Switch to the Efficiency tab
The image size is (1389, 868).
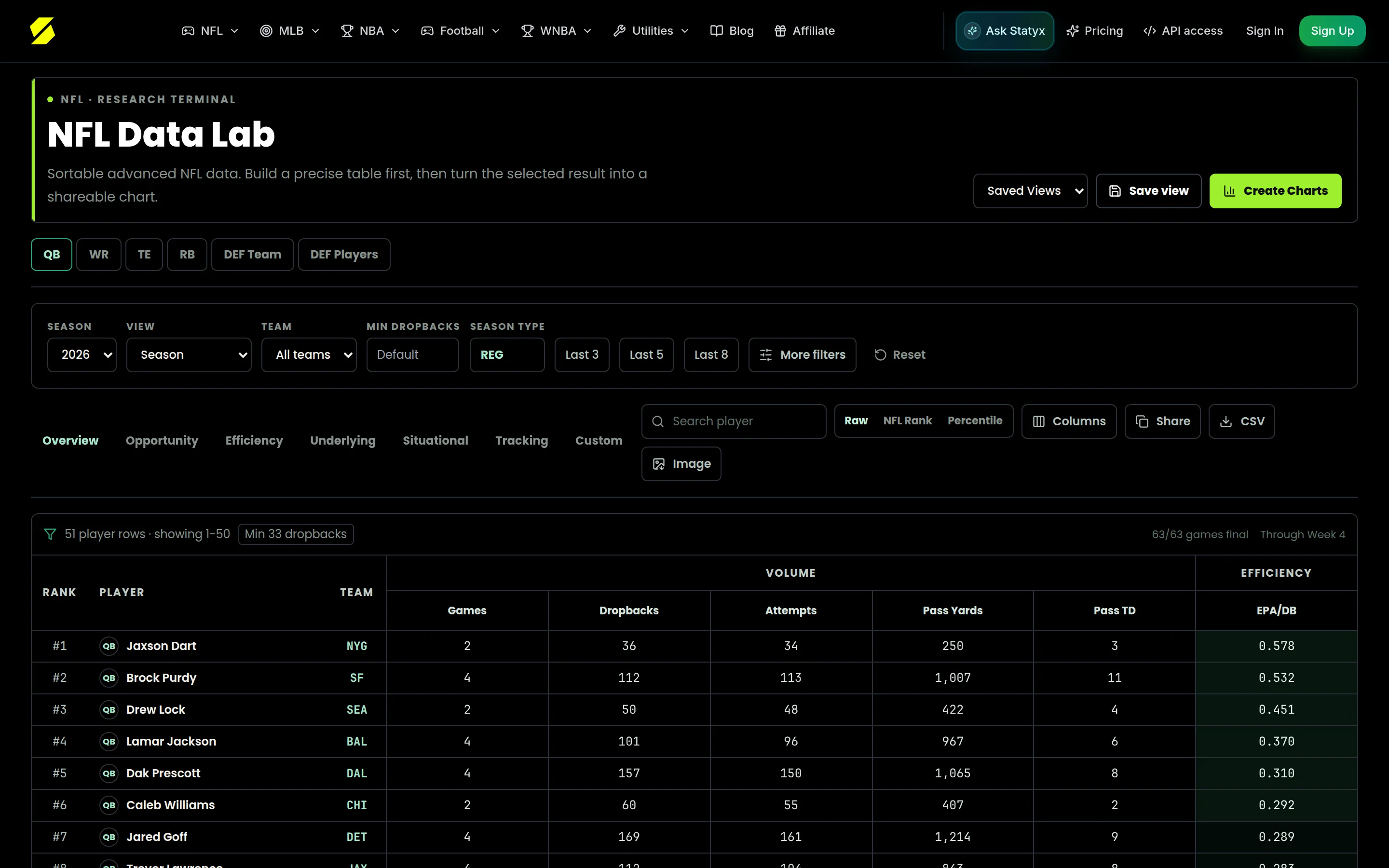tap(254, 440)
